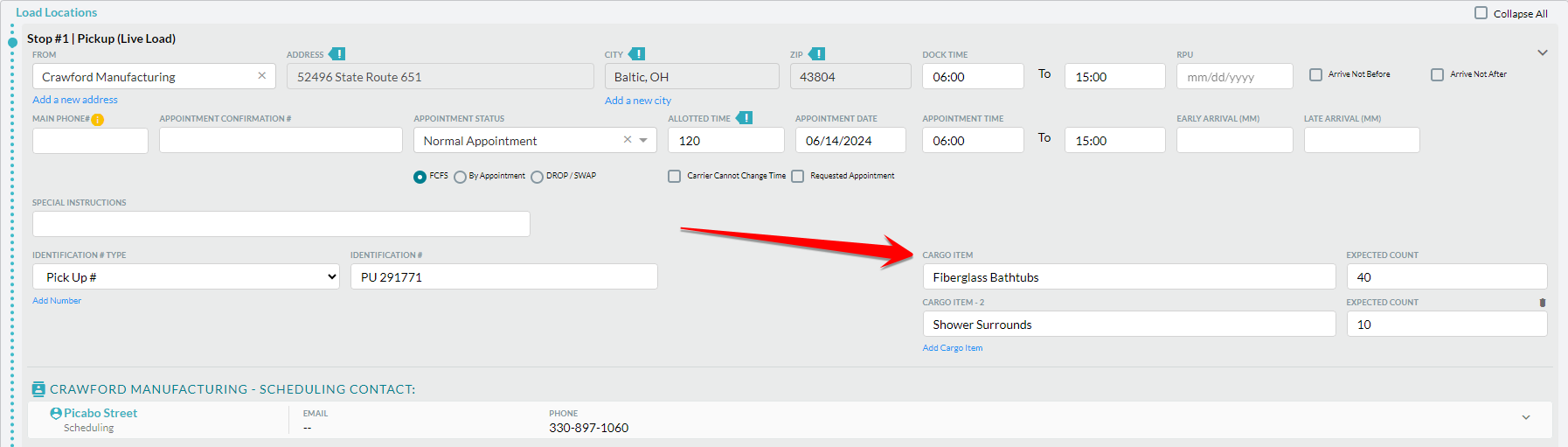
Task: Select the FCFS radio button
Action: point(420,177)
